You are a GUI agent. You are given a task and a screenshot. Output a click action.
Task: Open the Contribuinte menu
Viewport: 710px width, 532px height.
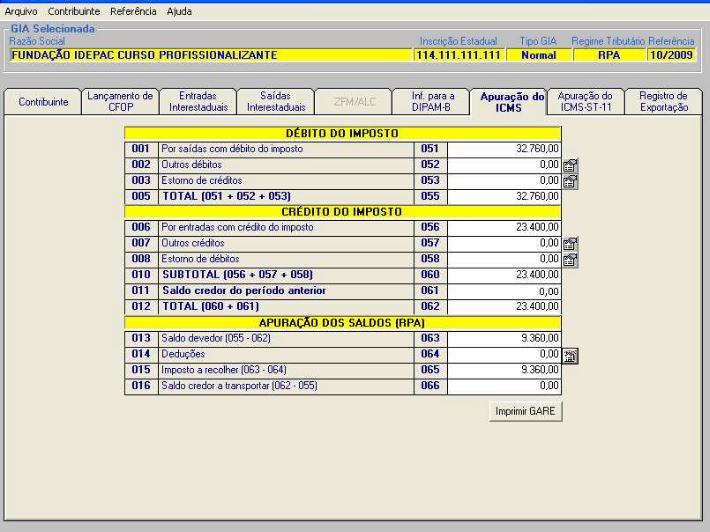point(74,11)
